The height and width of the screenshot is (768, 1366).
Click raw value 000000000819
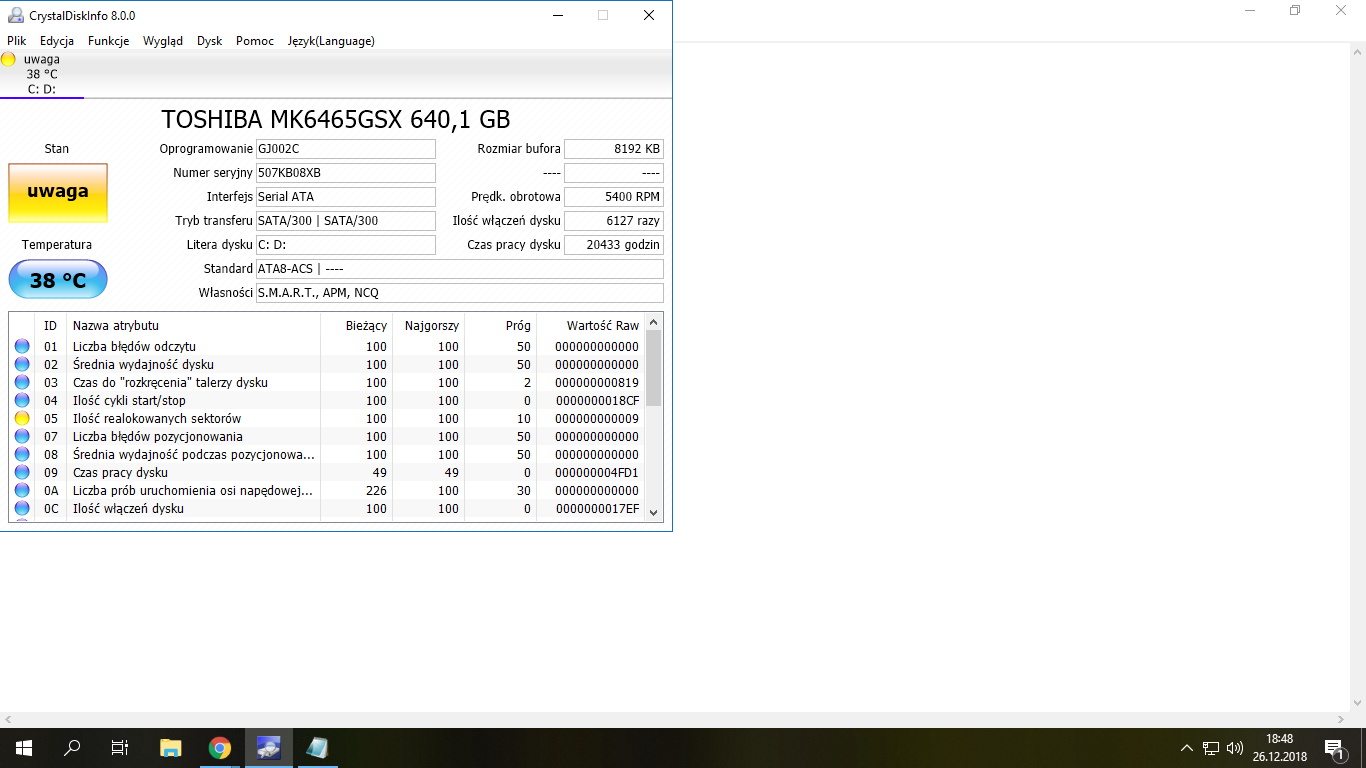point(597,383)
